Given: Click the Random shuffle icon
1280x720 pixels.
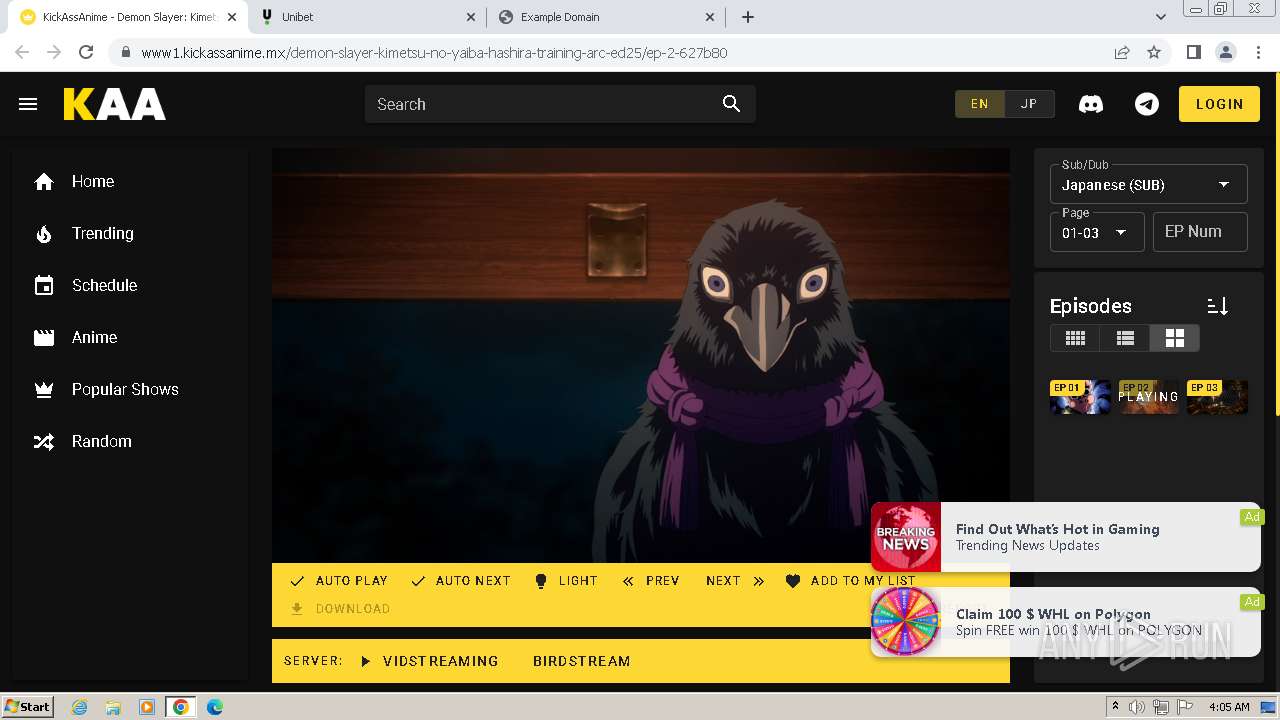Looking at the screenshot, I should tap(44, 441).
